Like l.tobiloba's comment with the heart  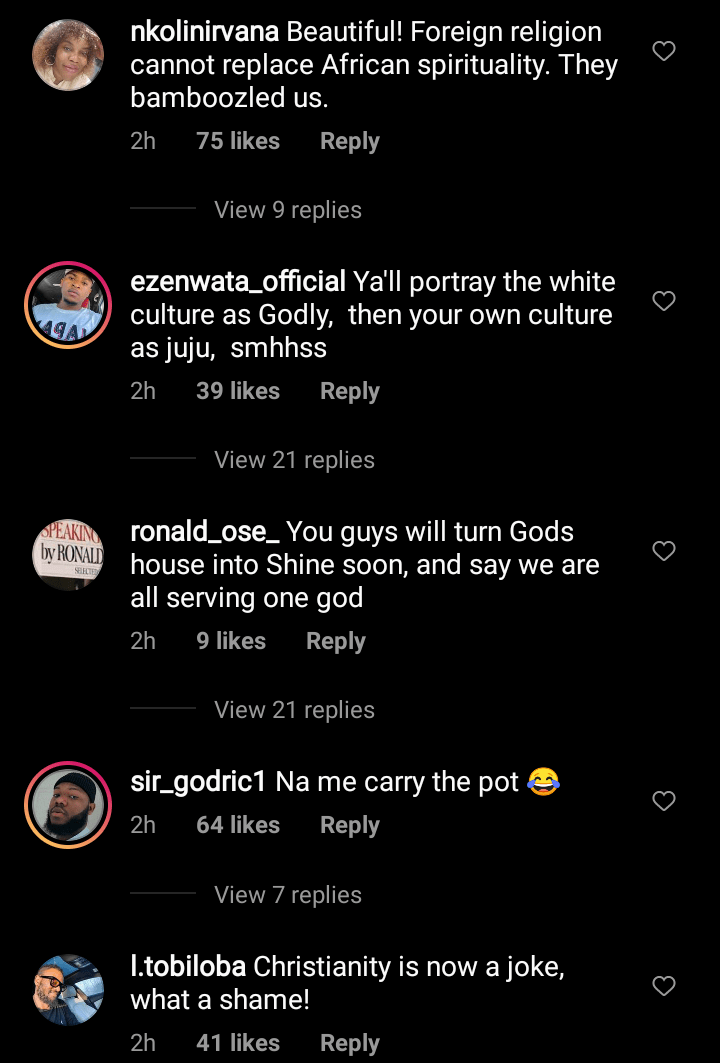point(664,987)
